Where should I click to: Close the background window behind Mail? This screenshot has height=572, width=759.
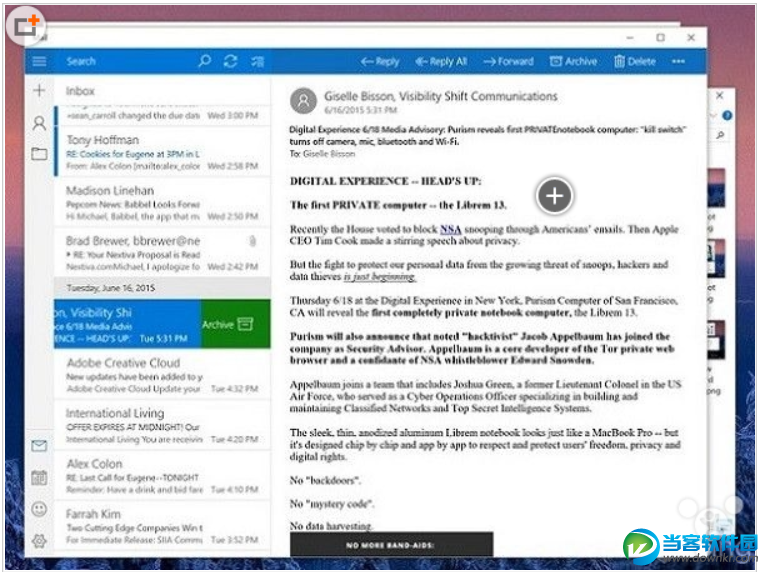720,96
